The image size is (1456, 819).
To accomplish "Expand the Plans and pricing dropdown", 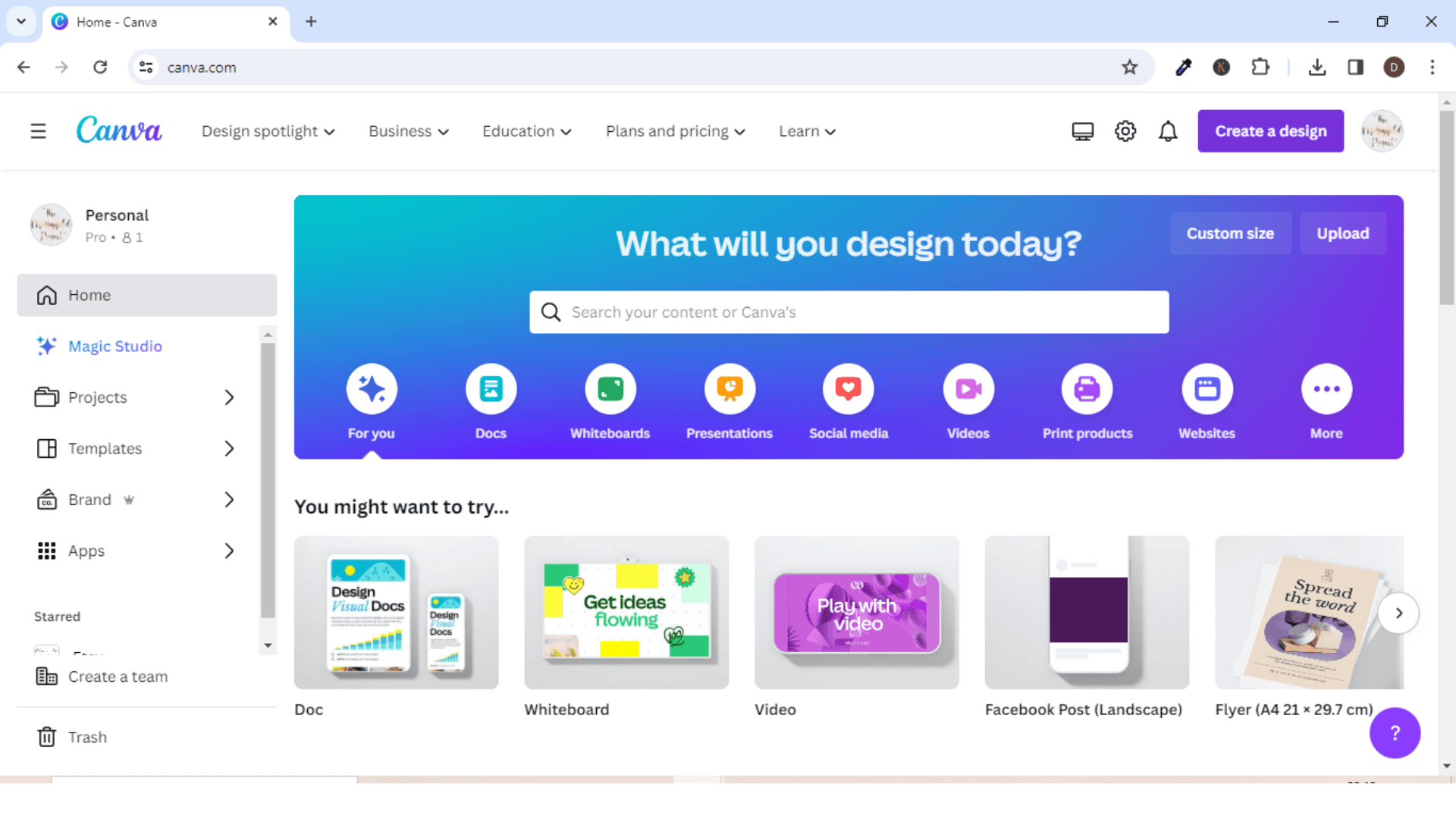I will pos(676,131).
